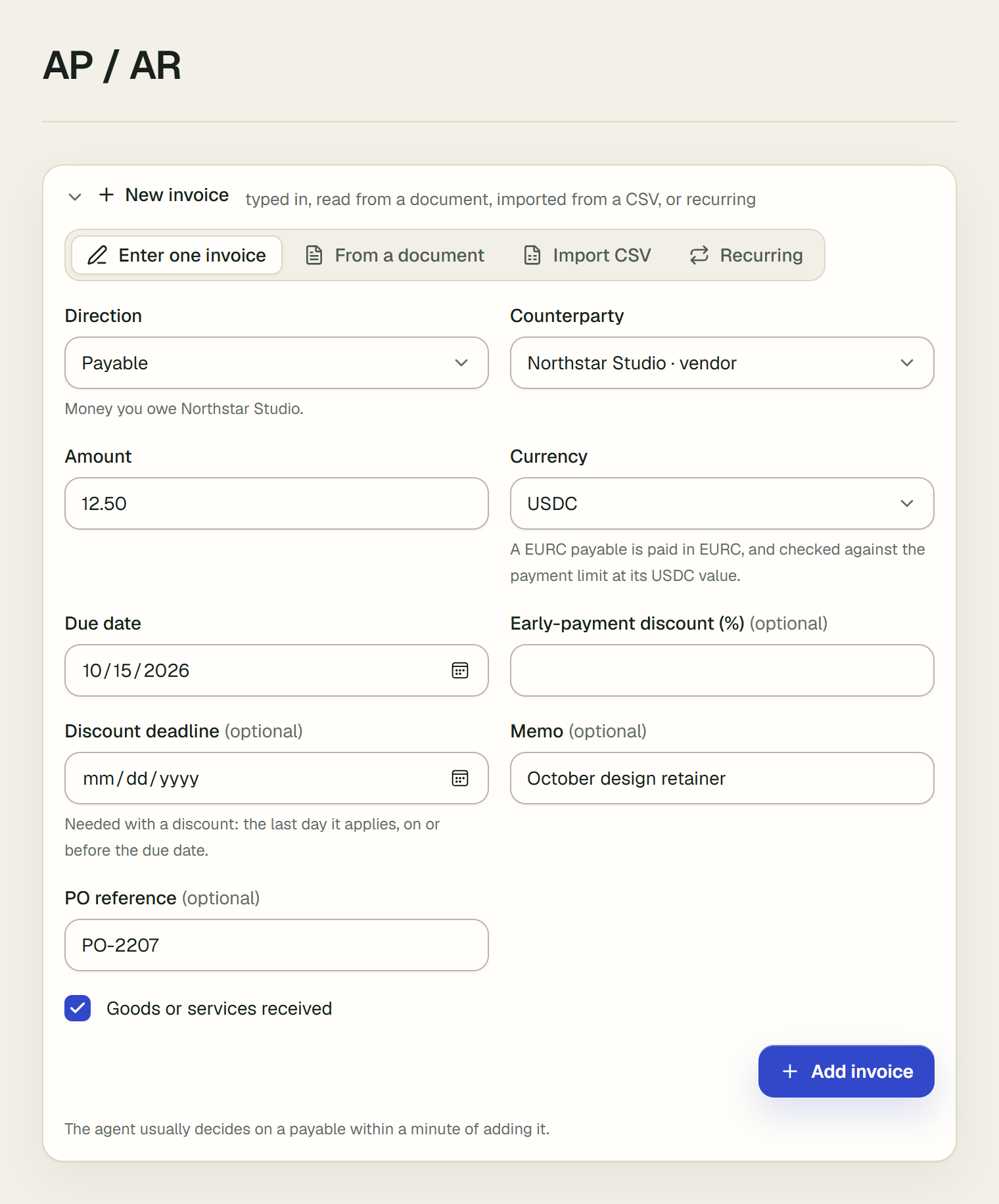Switch to the Recurring tab
Screen dimensions: 999x1204
[746, 255]
